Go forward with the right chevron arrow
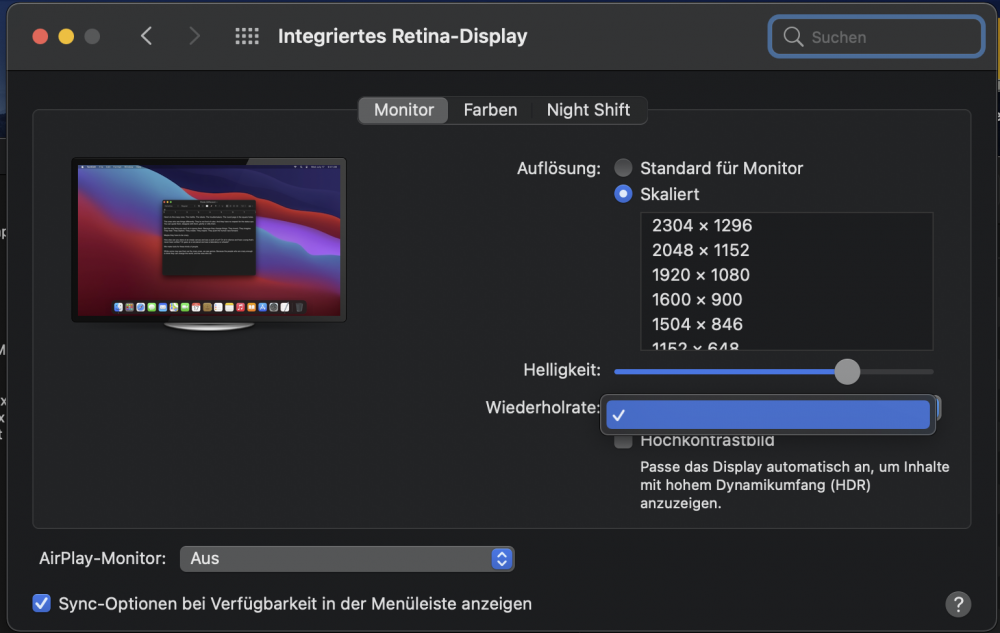The height and width of the screenshot is (633, 1000). point(194,36)
